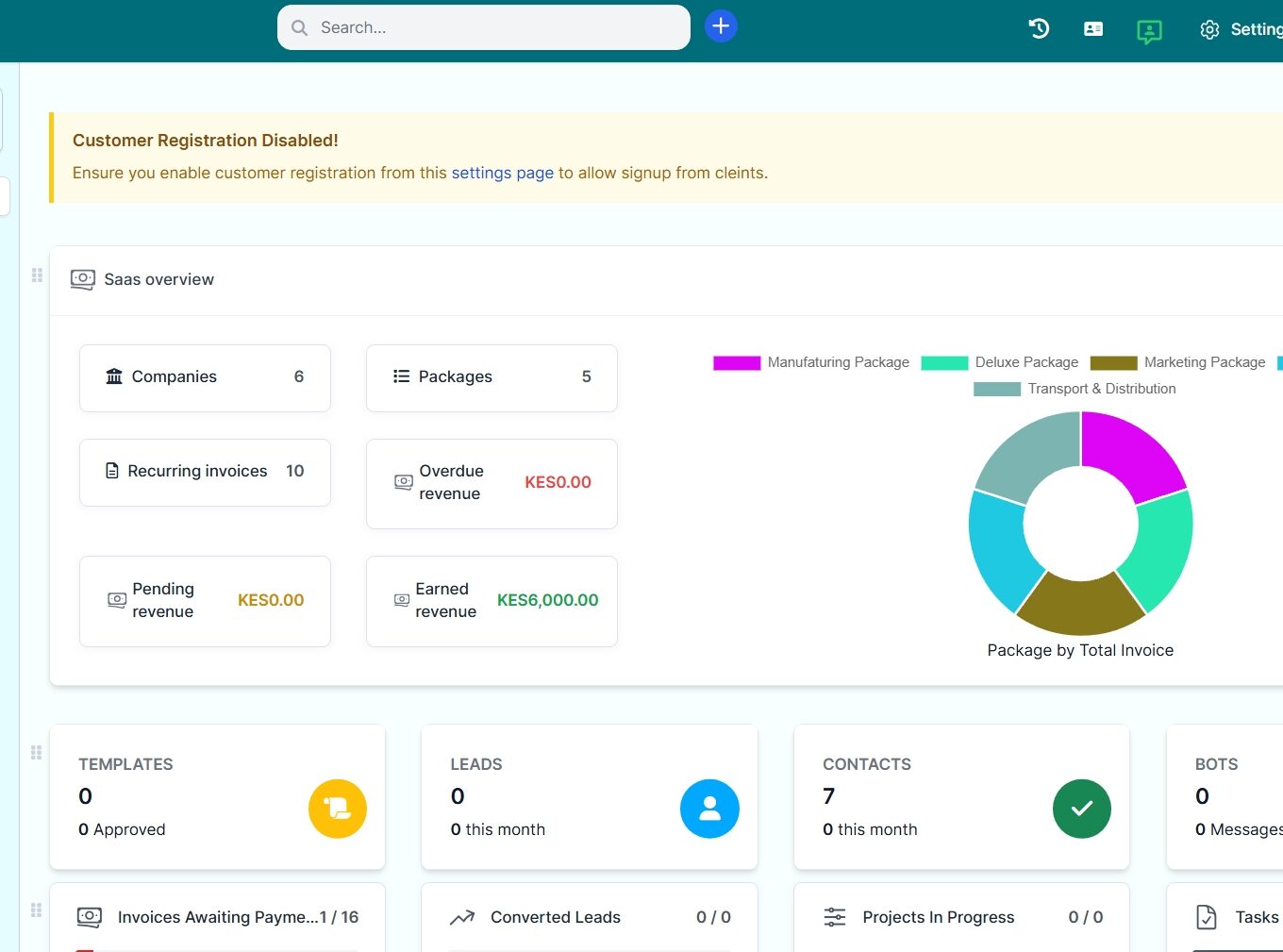Click the green Contacts checkmark icon

coord(1081,809)
